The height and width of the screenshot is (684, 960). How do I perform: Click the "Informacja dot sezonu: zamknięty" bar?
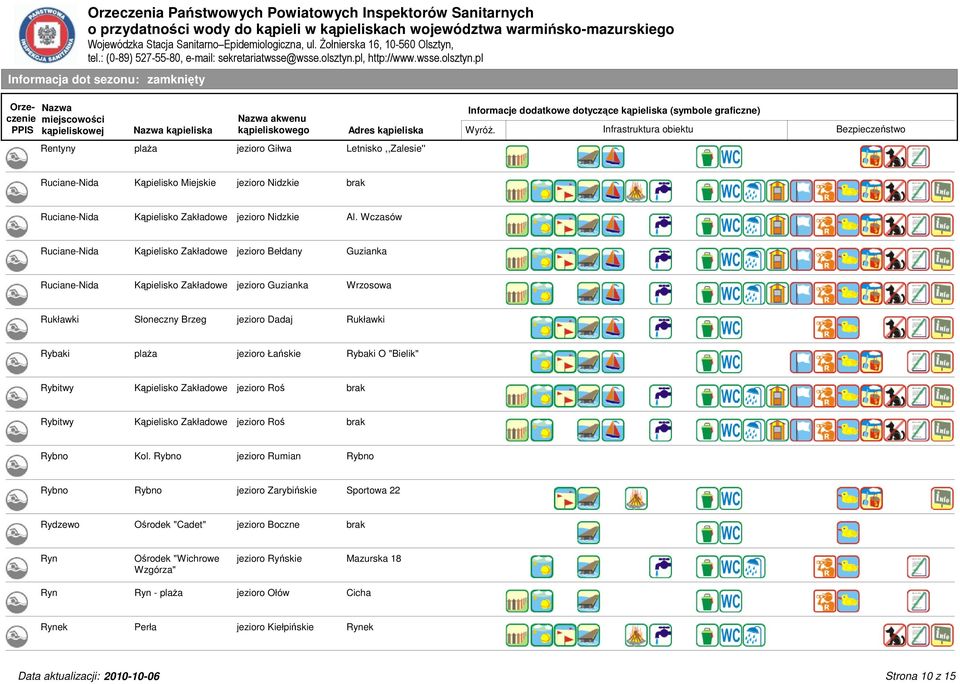pos(479,80)
